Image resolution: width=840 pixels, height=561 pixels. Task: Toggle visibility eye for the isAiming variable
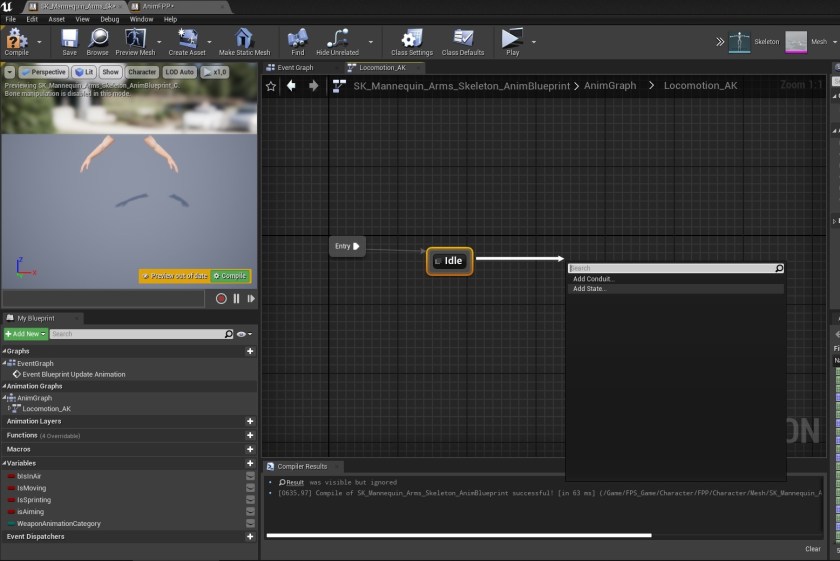point(250,512)
